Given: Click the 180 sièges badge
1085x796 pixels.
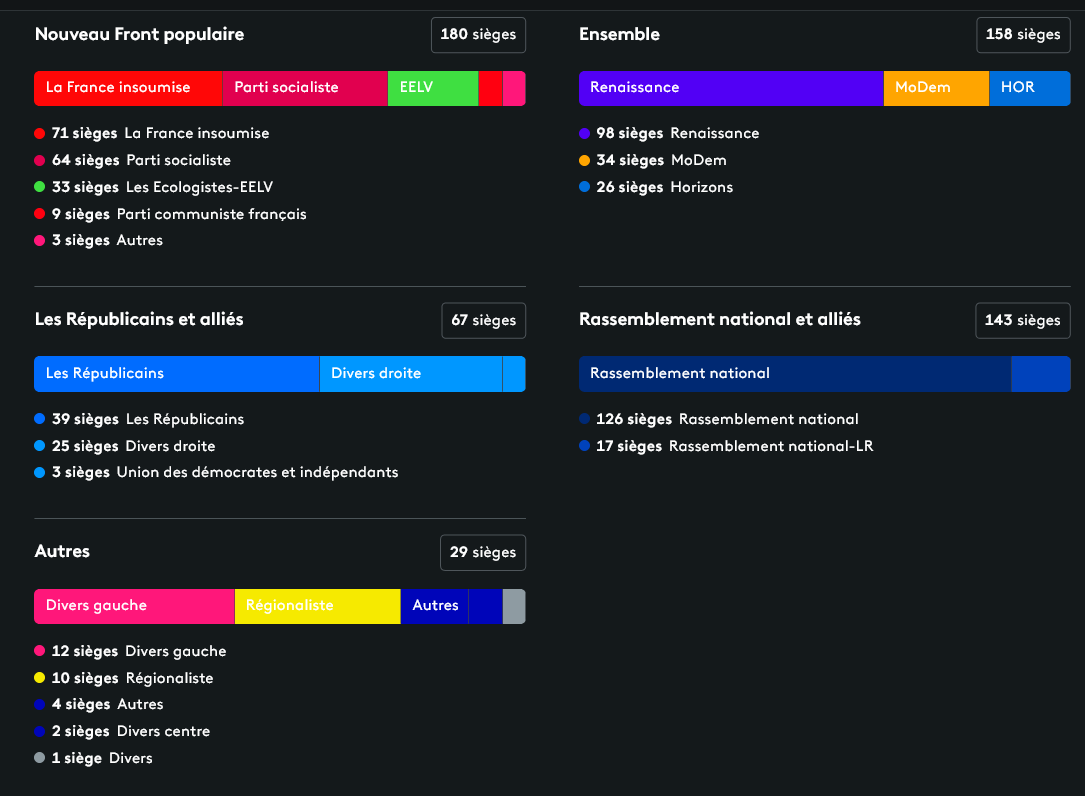Looking at the screenshot, I should [478, 35].
